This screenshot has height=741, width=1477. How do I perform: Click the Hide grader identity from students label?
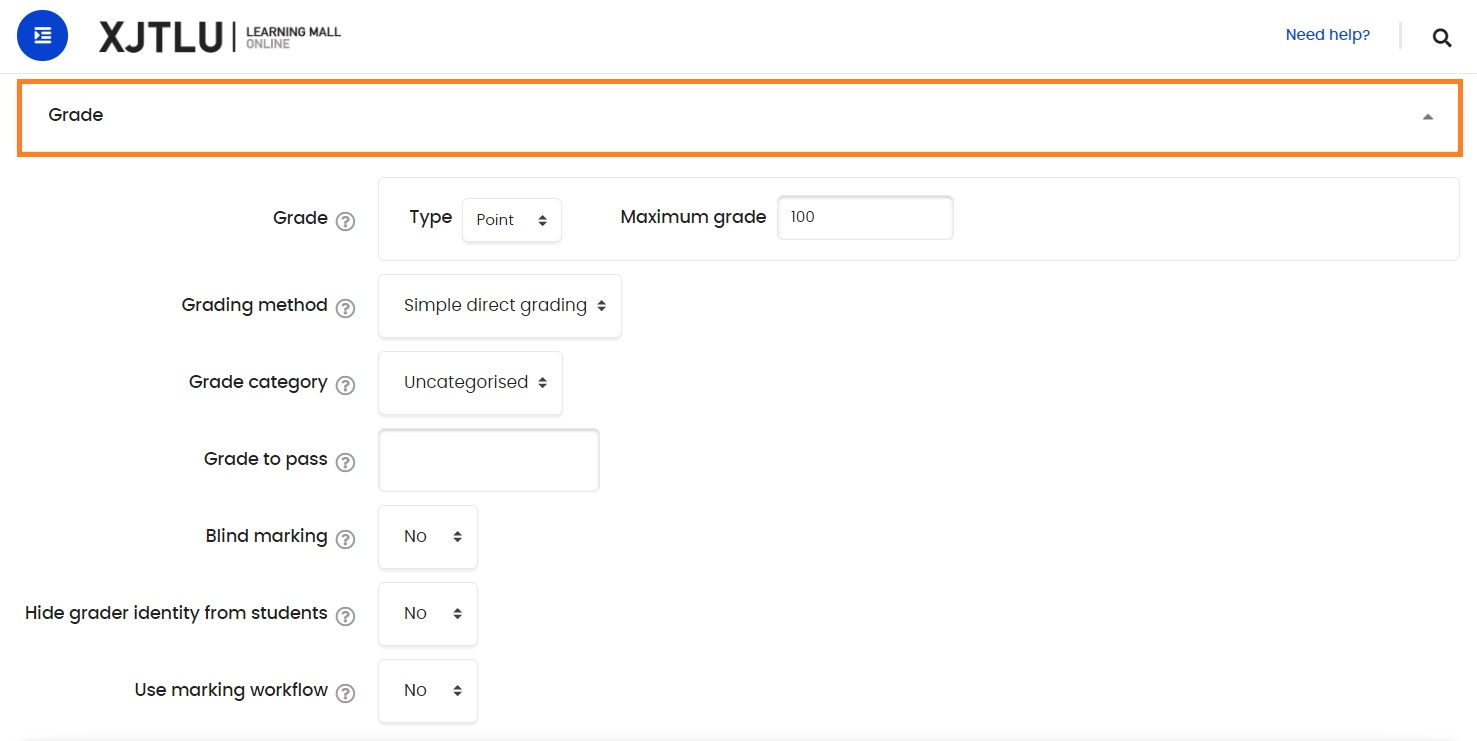coord(176,613)
